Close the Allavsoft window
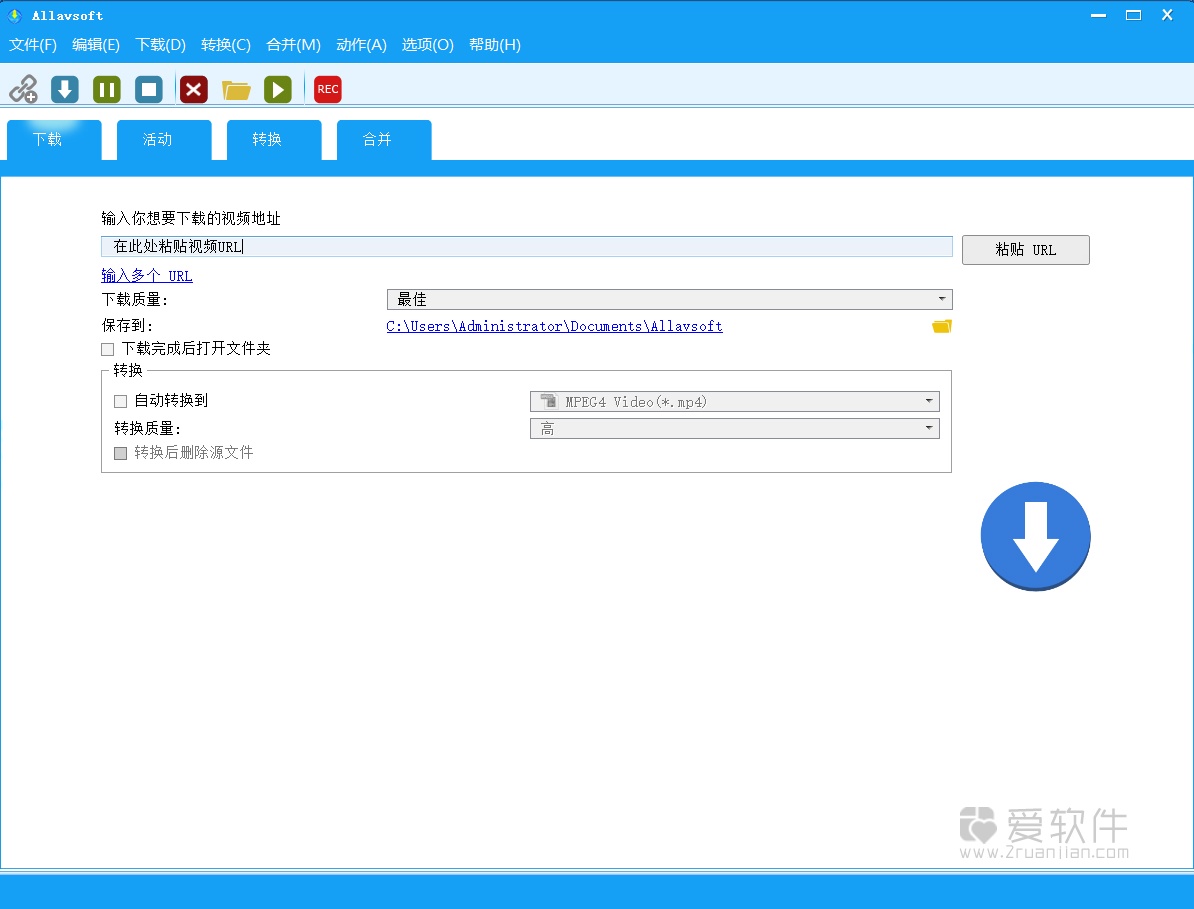Screen dimensions: 1194x909 point(1167,15)
